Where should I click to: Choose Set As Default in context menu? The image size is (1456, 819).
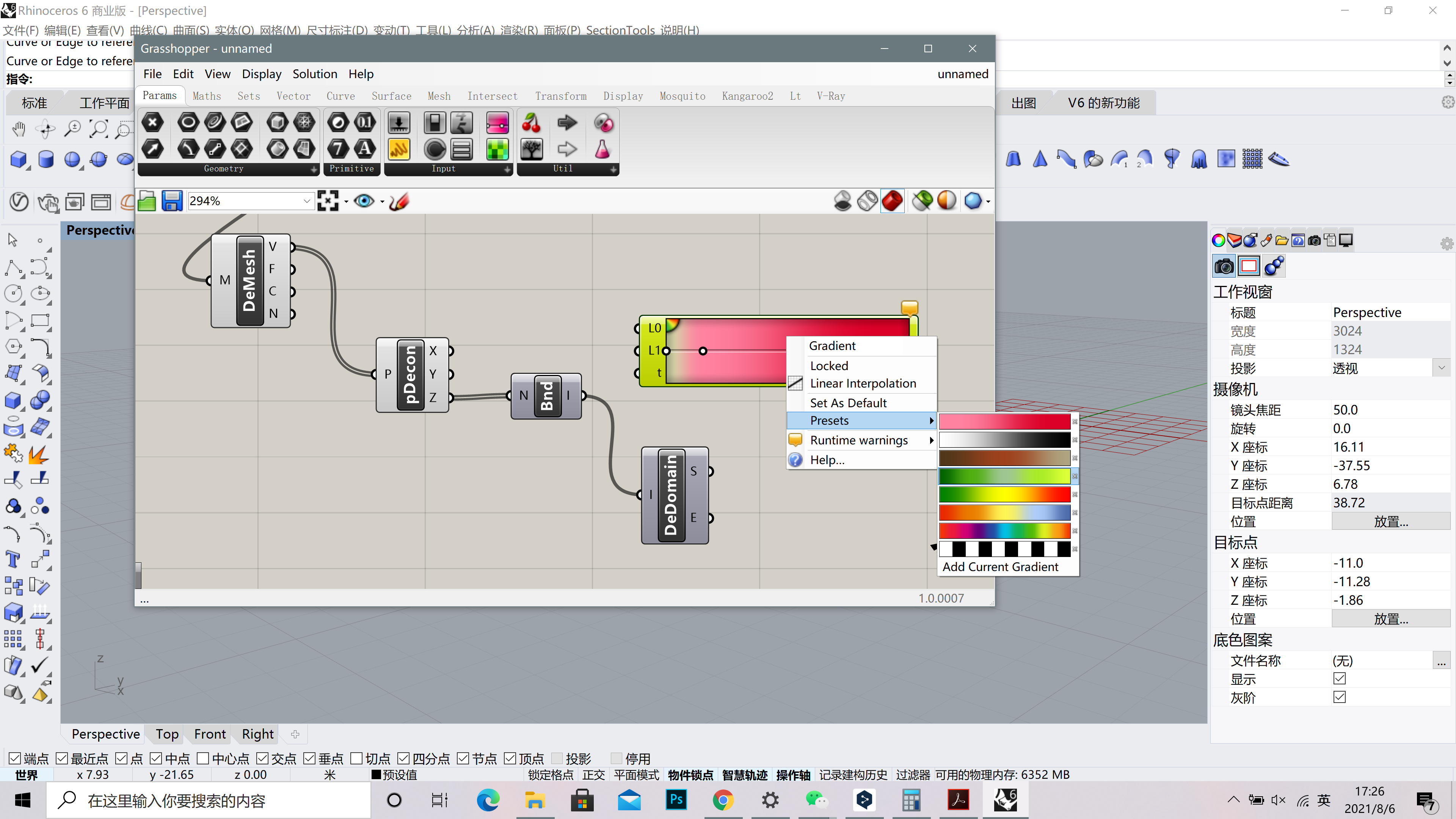click(849, 402)
